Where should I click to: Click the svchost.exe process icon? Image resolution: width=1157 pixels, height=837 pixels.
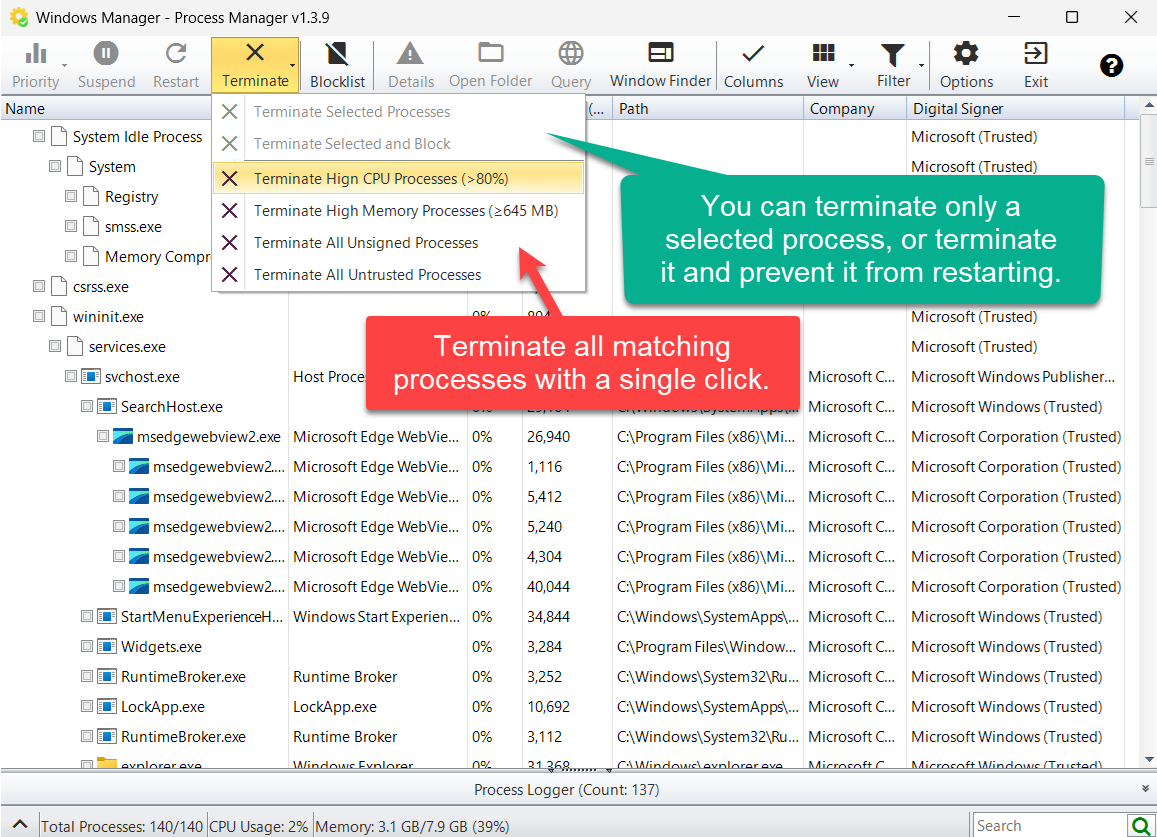(x=90, y=376)
